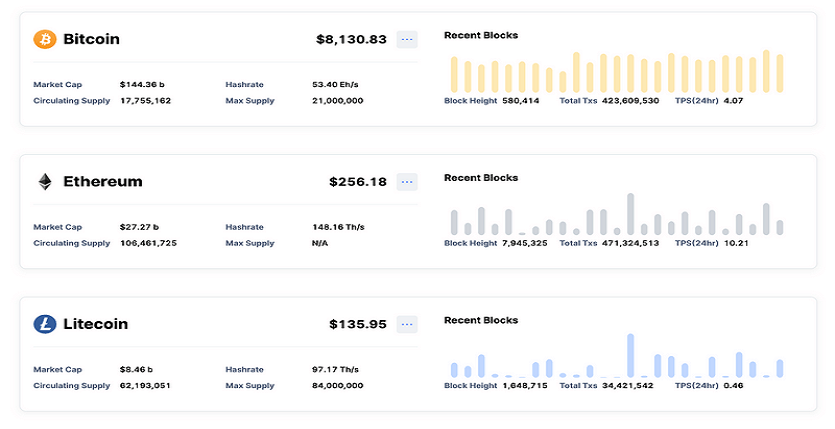Viewport: 835px width, 429px height.
Task: Click the Total Txs label in the Litecoin card
Action: tap(578, 385)
